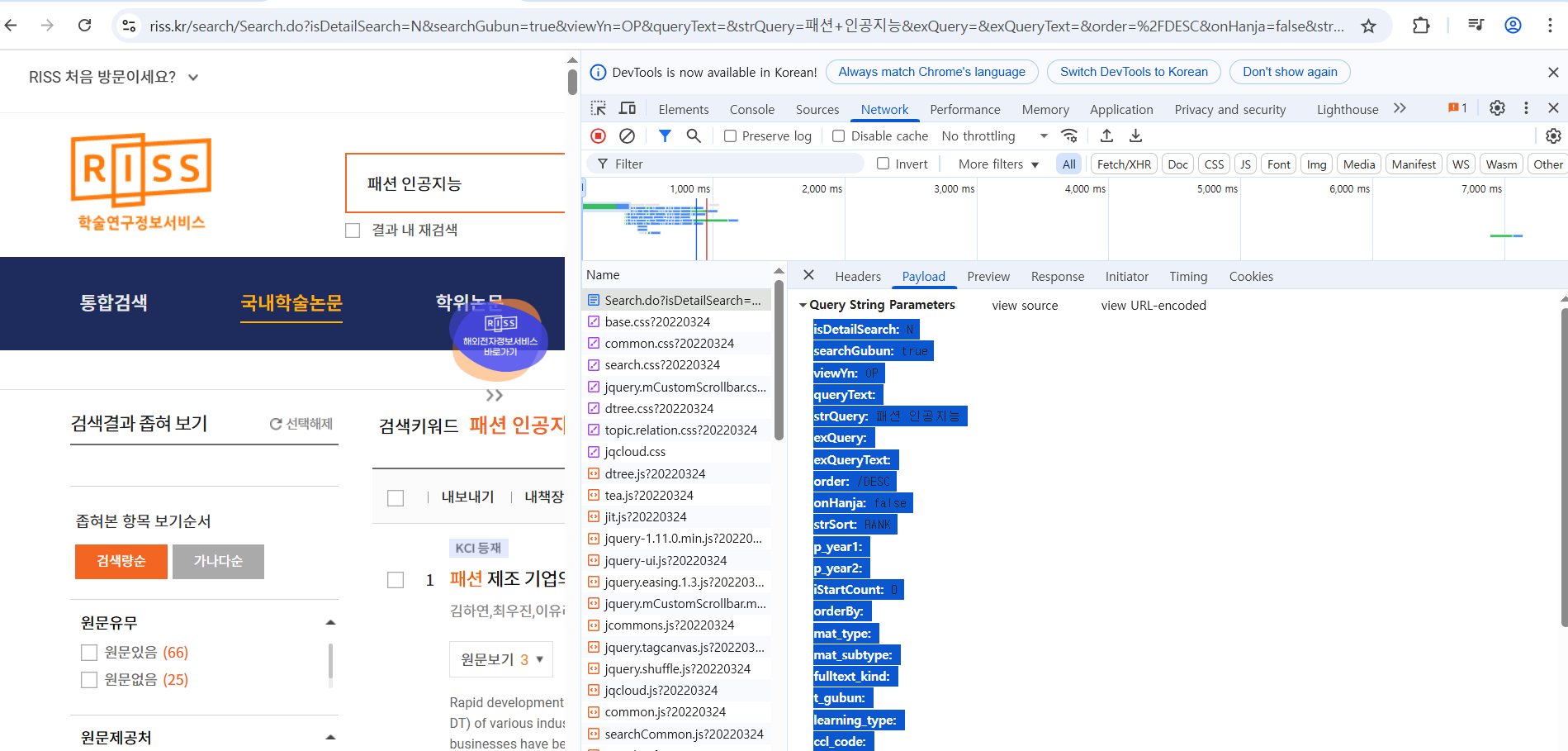Image resolution: width=1568 pixels, height=751 pixels.
Task: Click the RISS logo
Action: [141, 182]
